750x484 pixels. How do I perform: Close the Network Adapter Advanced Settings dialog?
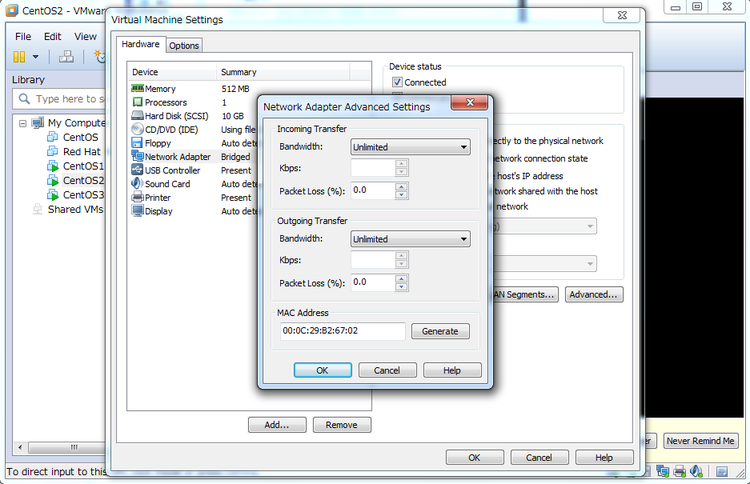[469, 102]
